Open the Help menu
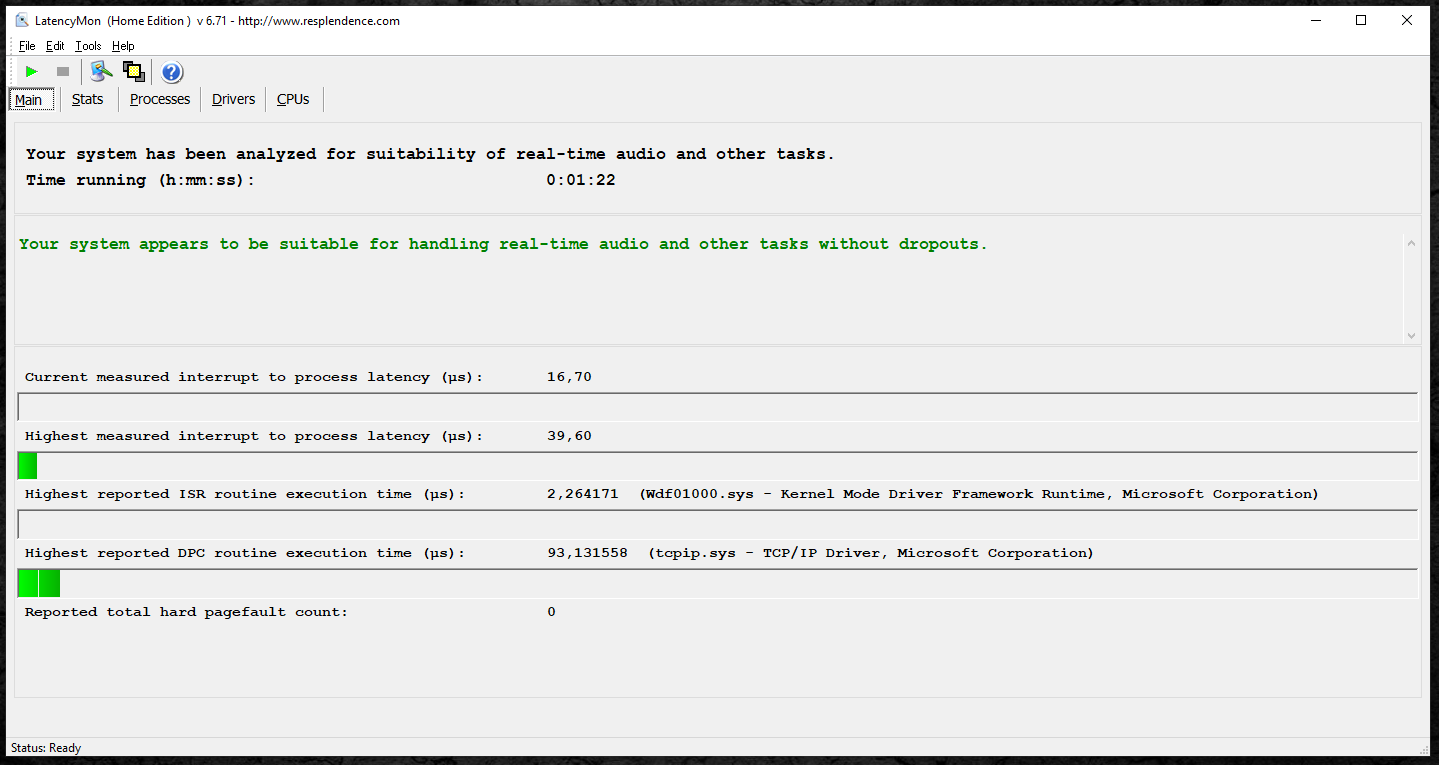This screenshot has height=765, width=1439. pyautogui.click(x=123, y=46)
